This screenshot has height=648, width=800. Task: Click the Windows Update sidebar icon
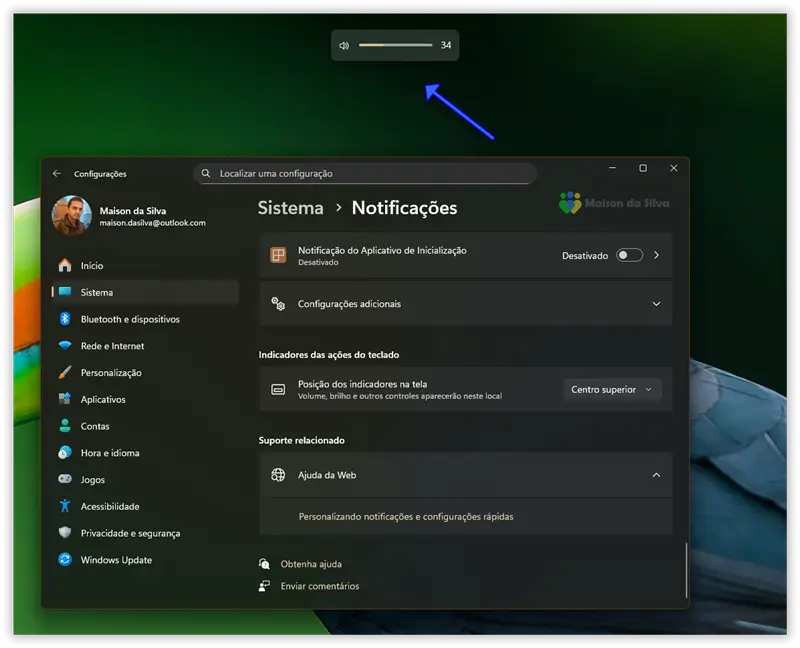point(65,560)
